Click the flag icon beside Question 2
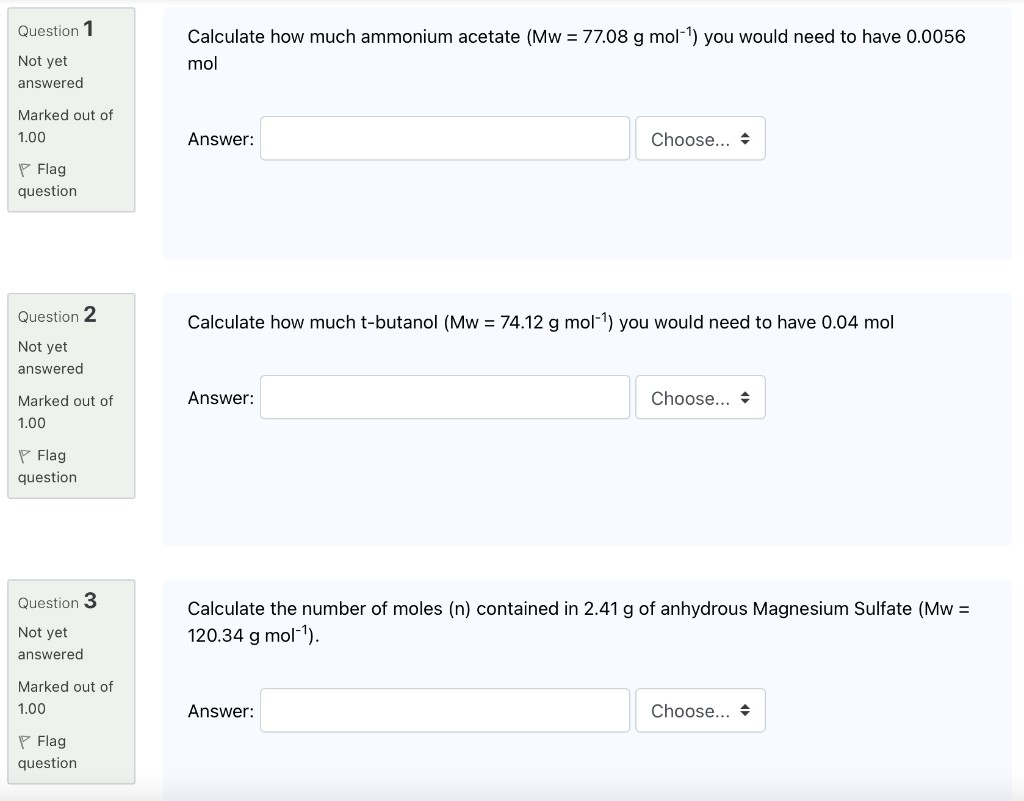Viewport: 1024px width, 801px height. click(x=25, y=454)
